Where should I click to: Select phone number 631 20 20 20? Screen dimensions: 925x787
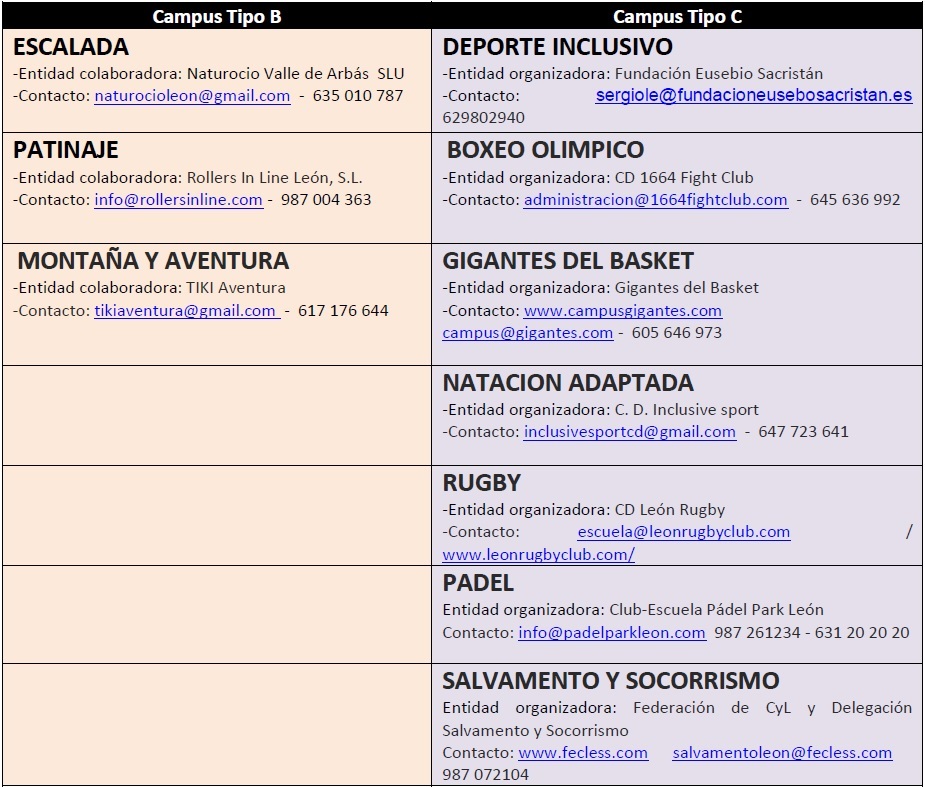click(x=862, y=632)
